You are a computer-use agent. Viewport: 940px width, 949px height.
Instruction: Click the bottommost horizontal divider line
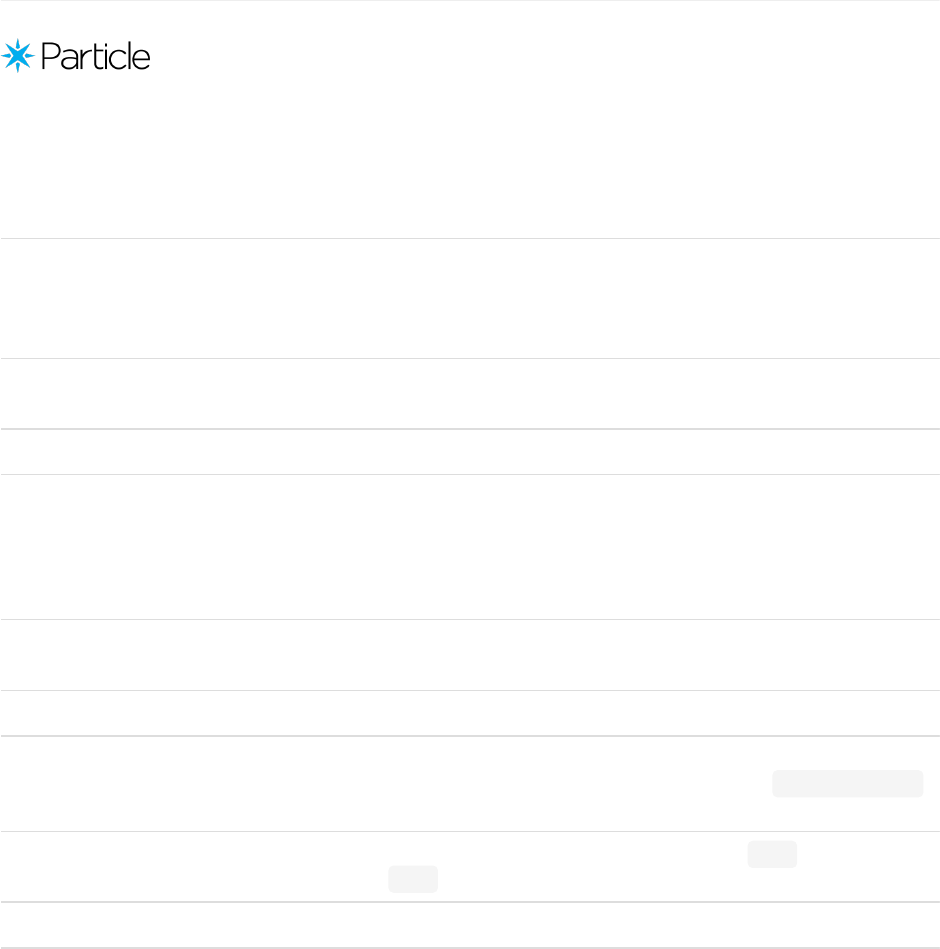(x=470, y=948)
